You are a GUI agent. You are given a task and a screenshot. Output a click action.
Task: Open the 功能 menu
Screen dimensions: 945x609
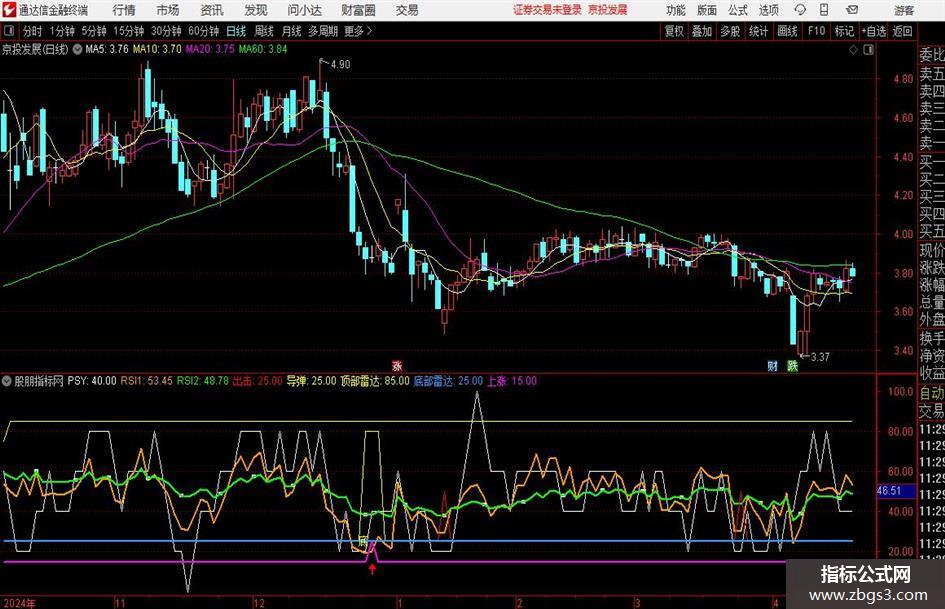[676, 10]
